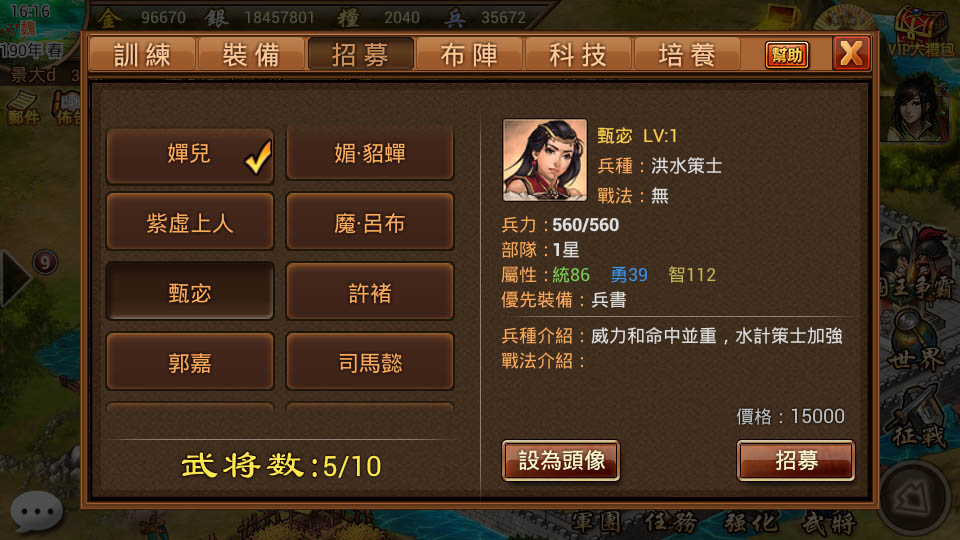Click the 招募 recruit button

(796, 460)
